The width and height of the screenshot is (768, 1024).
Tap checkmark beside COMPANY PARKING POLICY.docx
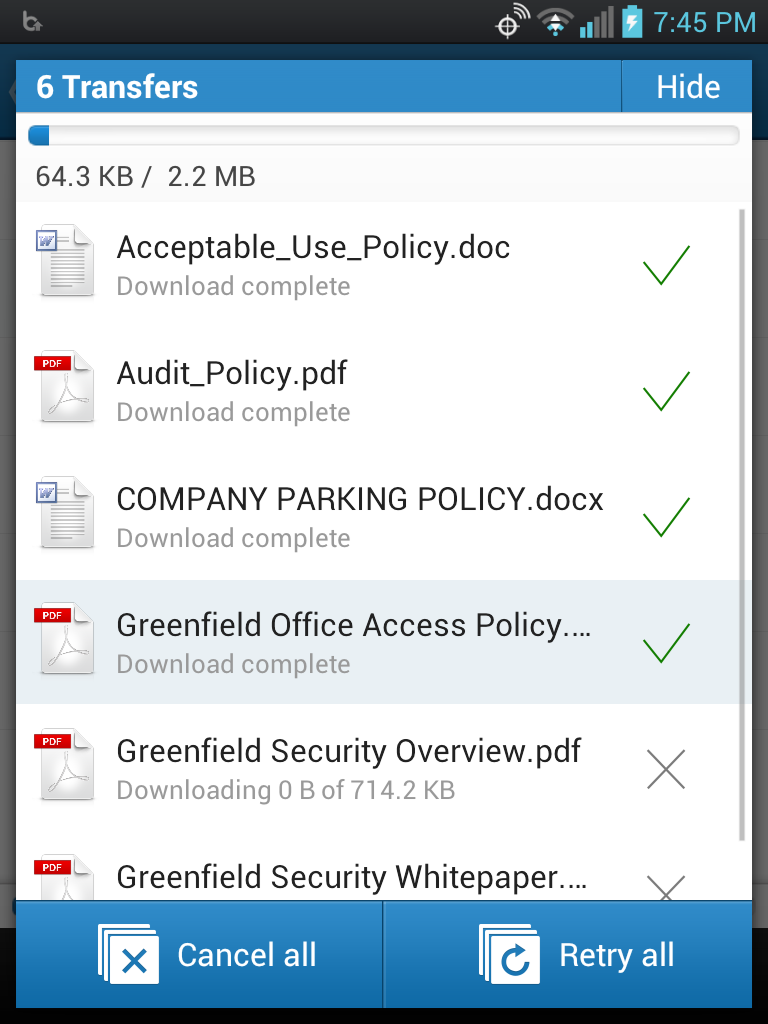[x=666, y=517]
